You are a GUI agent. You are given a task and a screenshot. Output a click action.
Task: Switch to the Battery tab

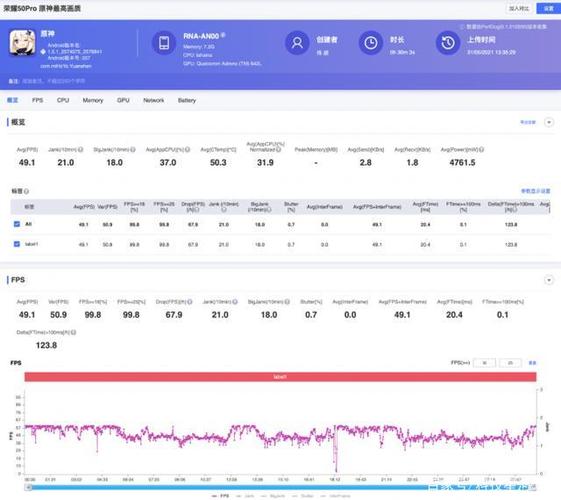pyautogui.click(x=187, y=100)
